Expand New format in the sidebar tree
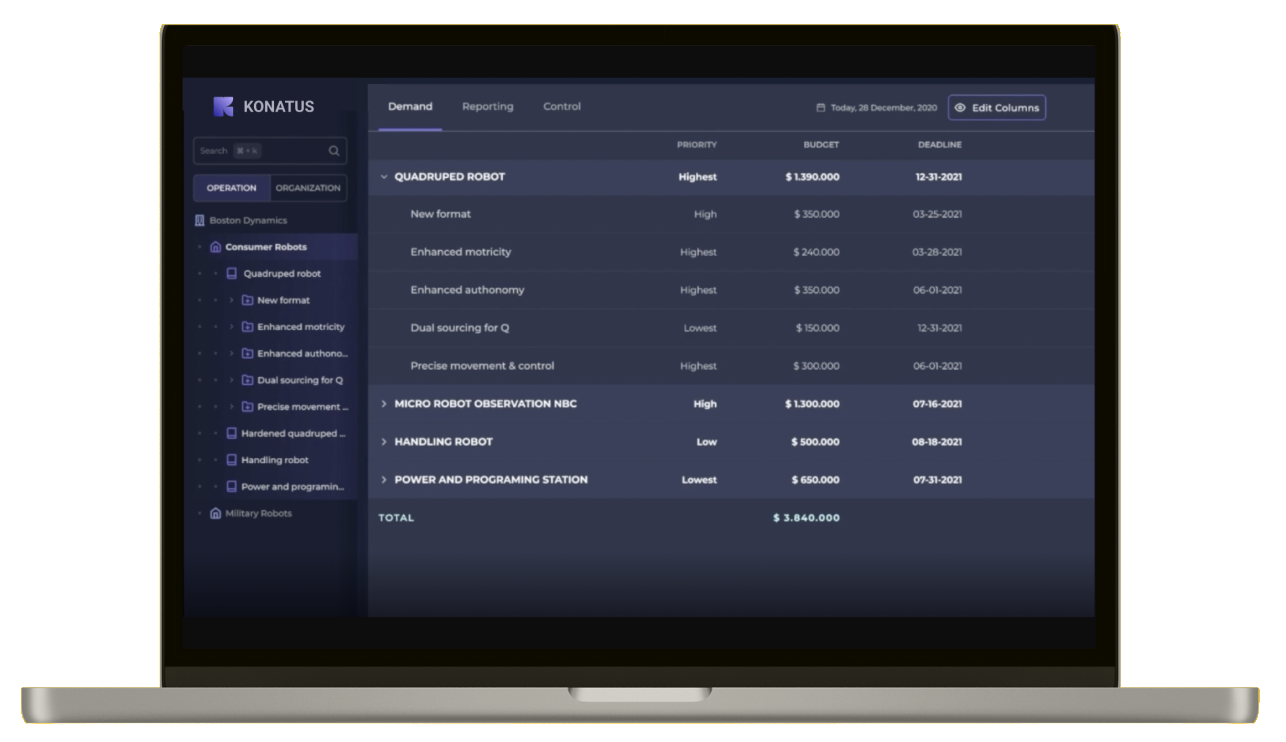This screenshot has height=742, width=1286. 232,300
